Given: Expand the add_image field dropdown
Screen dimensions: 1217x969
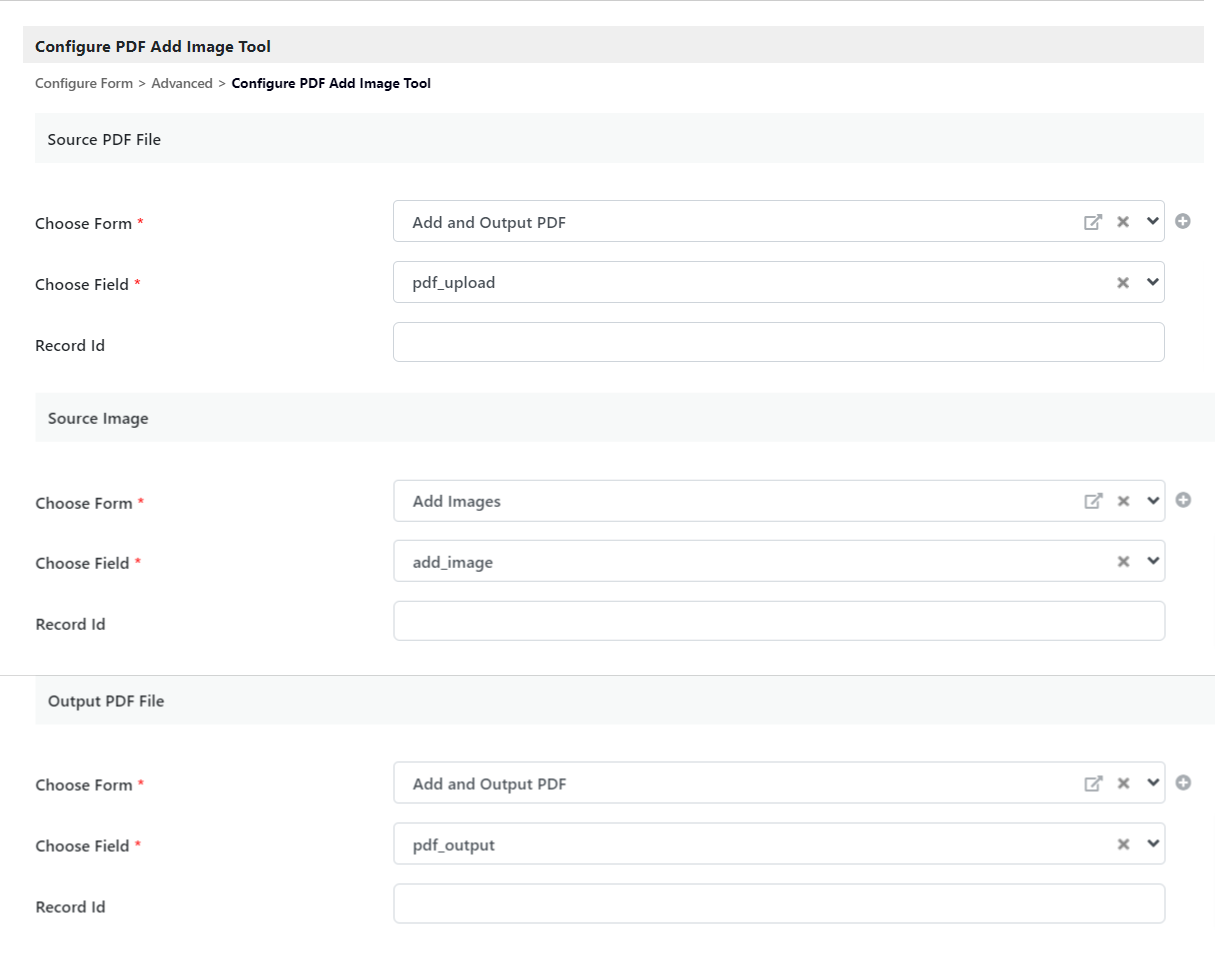Looking at the screenshot, I should [x=1153, y=561].
